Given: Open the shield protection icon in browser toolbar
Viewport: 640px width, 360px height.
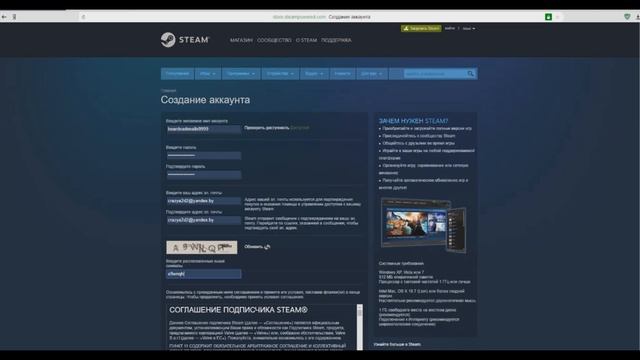Looking at the screenshot, I should pos(627,17).
